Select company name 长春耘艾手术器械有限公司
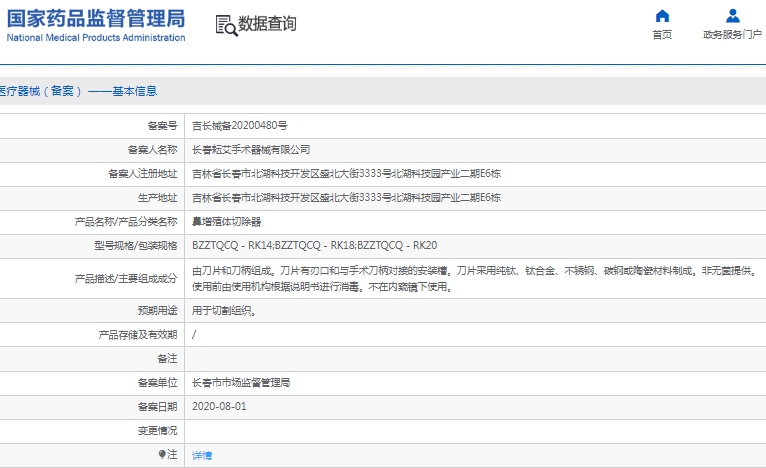Screen dimensions: 766x468 pos(251,149)
